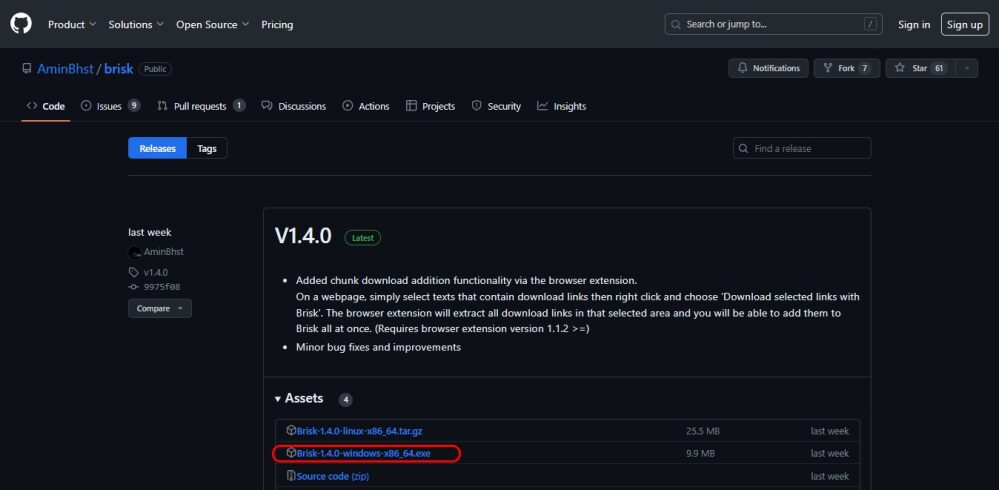Switch to the Pull requests tab

tap(201, 106)
